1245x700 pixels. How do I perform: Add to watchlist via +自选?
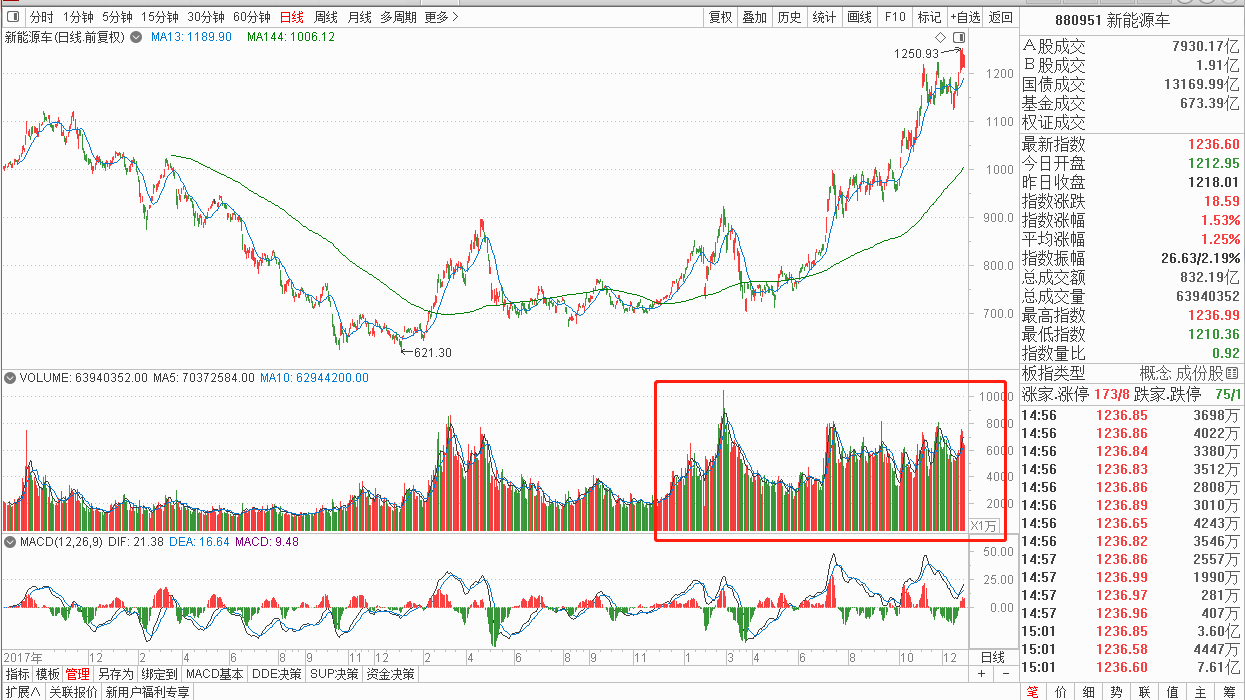pos(965,17)
